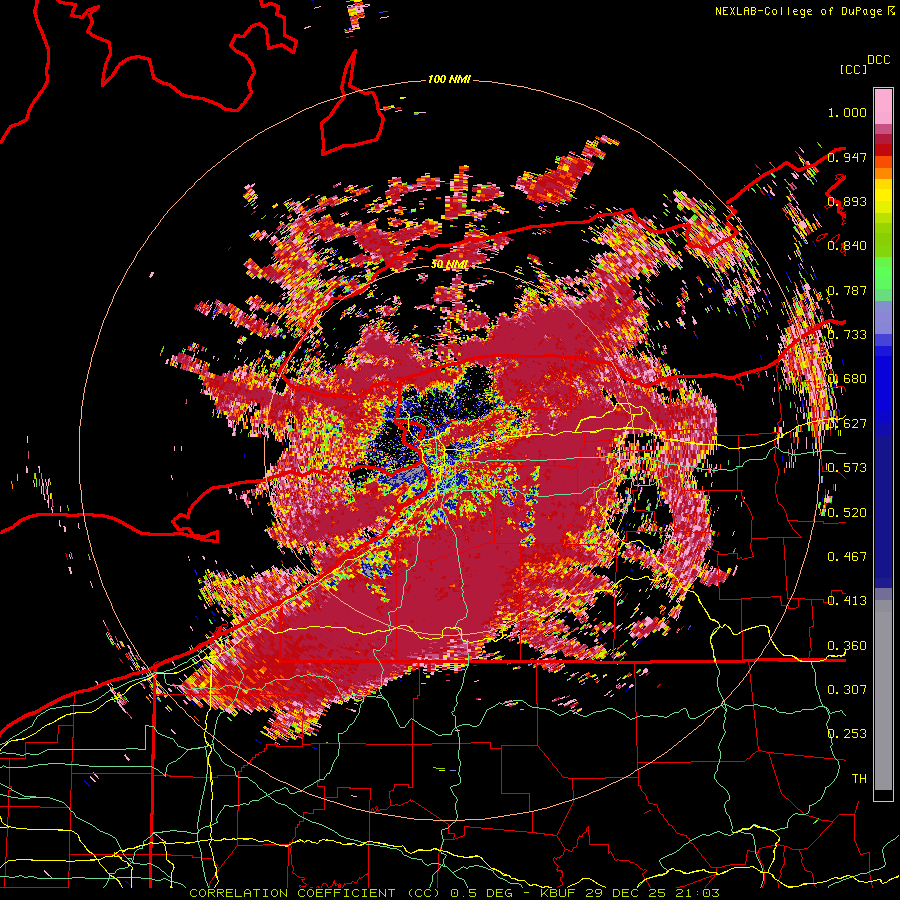
Task: Click the 0.520 scale value
Action: point(847,512)
